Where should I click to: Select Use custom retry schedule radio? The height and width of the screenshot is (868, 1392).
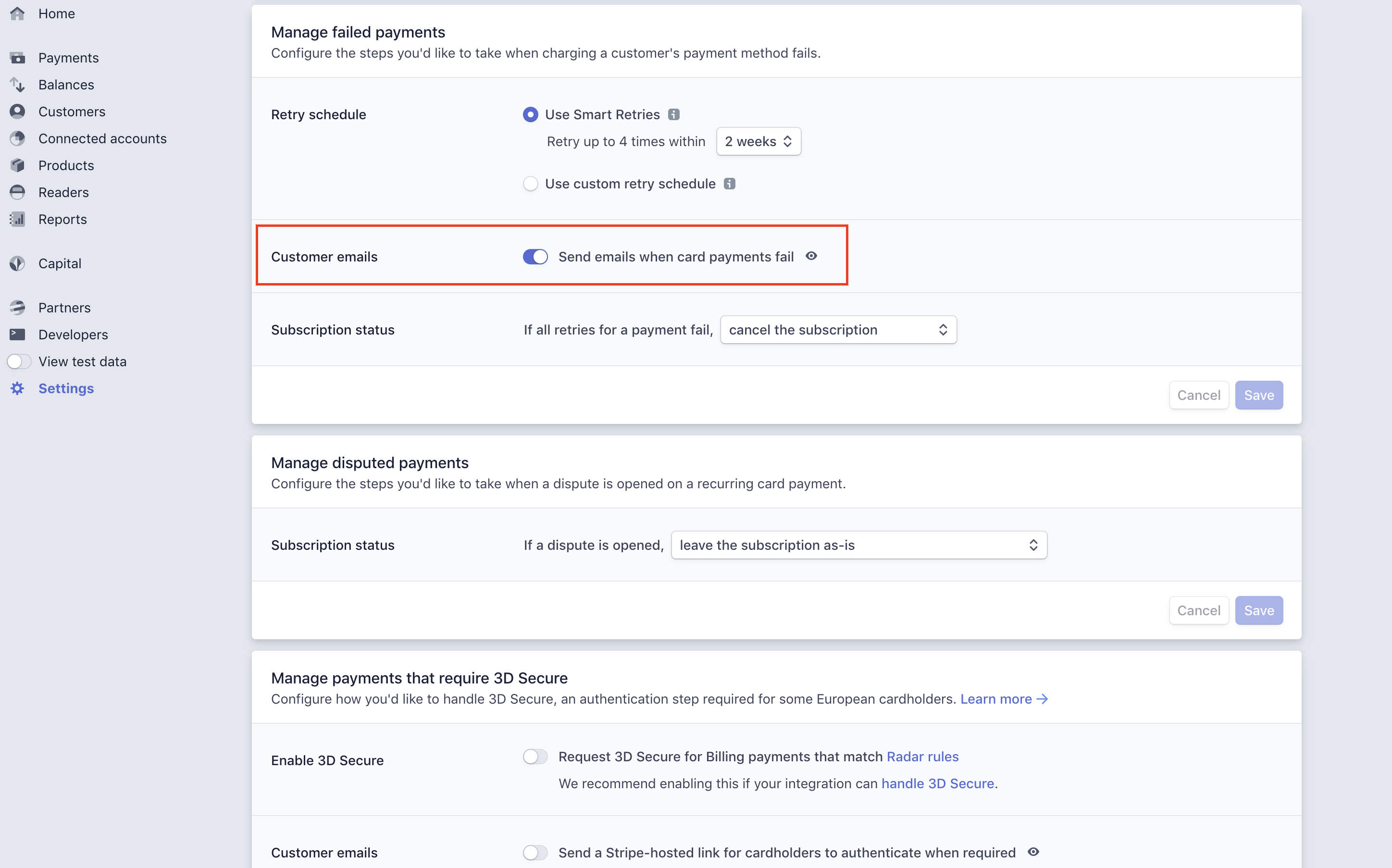[x=530, y=184]
